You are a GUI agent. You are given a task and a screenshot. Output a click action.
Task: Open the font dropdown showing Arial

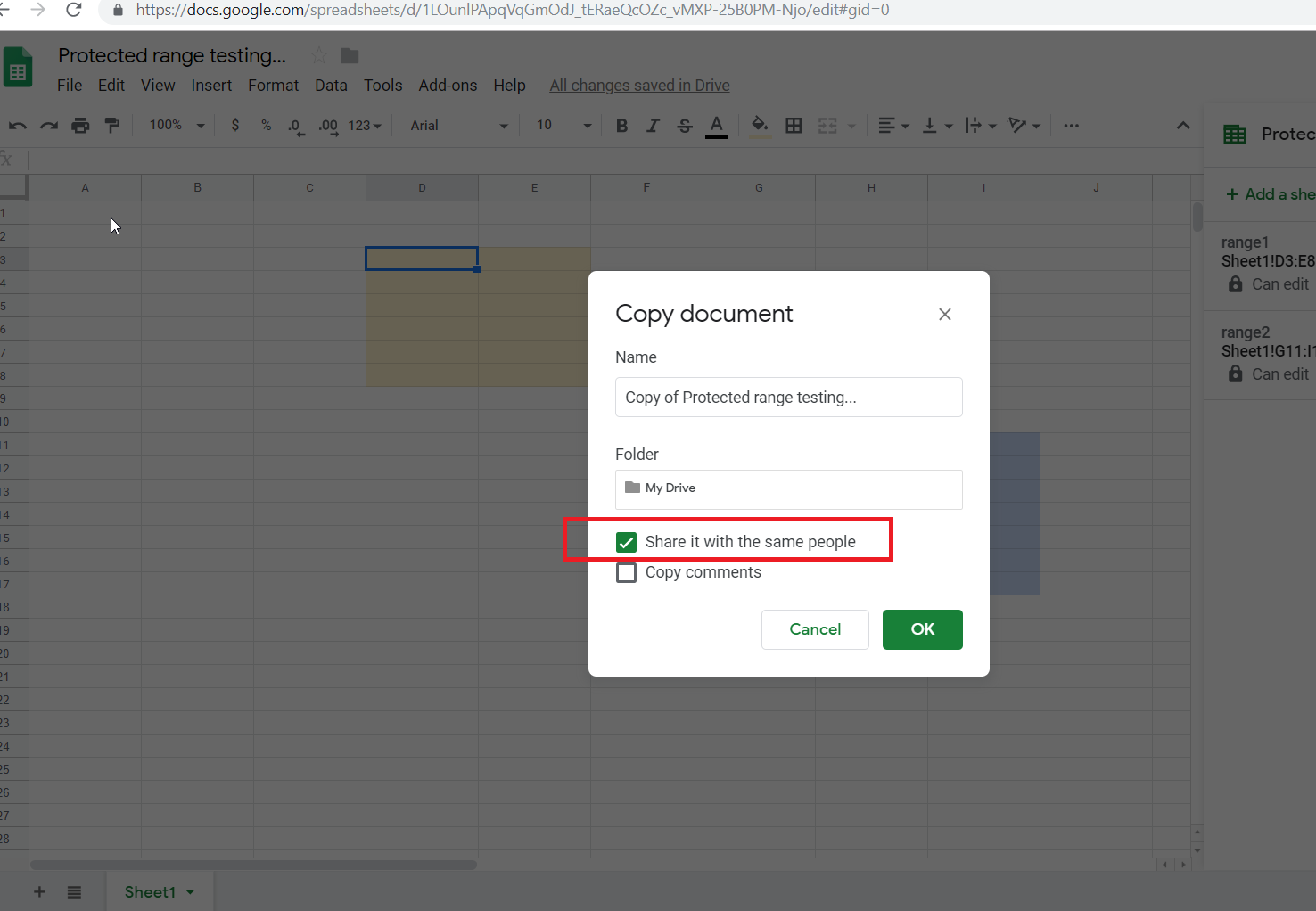[456, 125]
